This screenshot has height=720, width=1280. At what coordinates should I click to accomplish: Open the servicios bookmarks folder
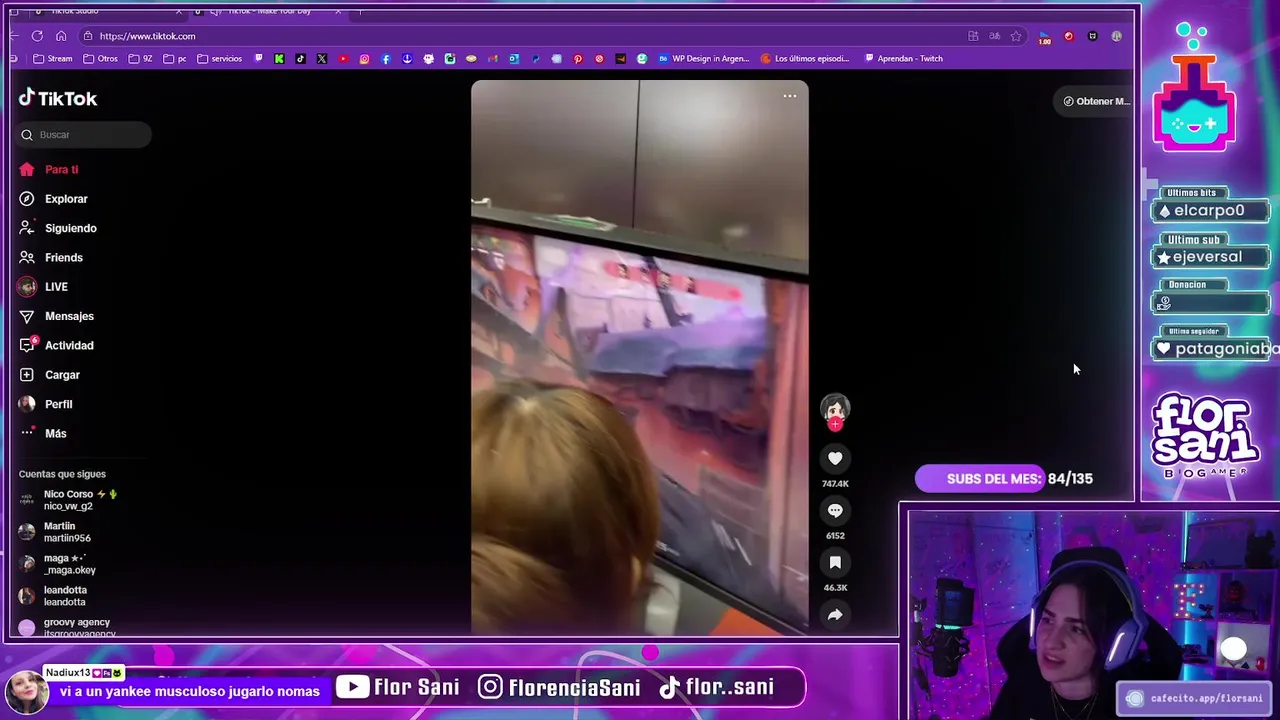pyautogui.click(x=219, y=58)
